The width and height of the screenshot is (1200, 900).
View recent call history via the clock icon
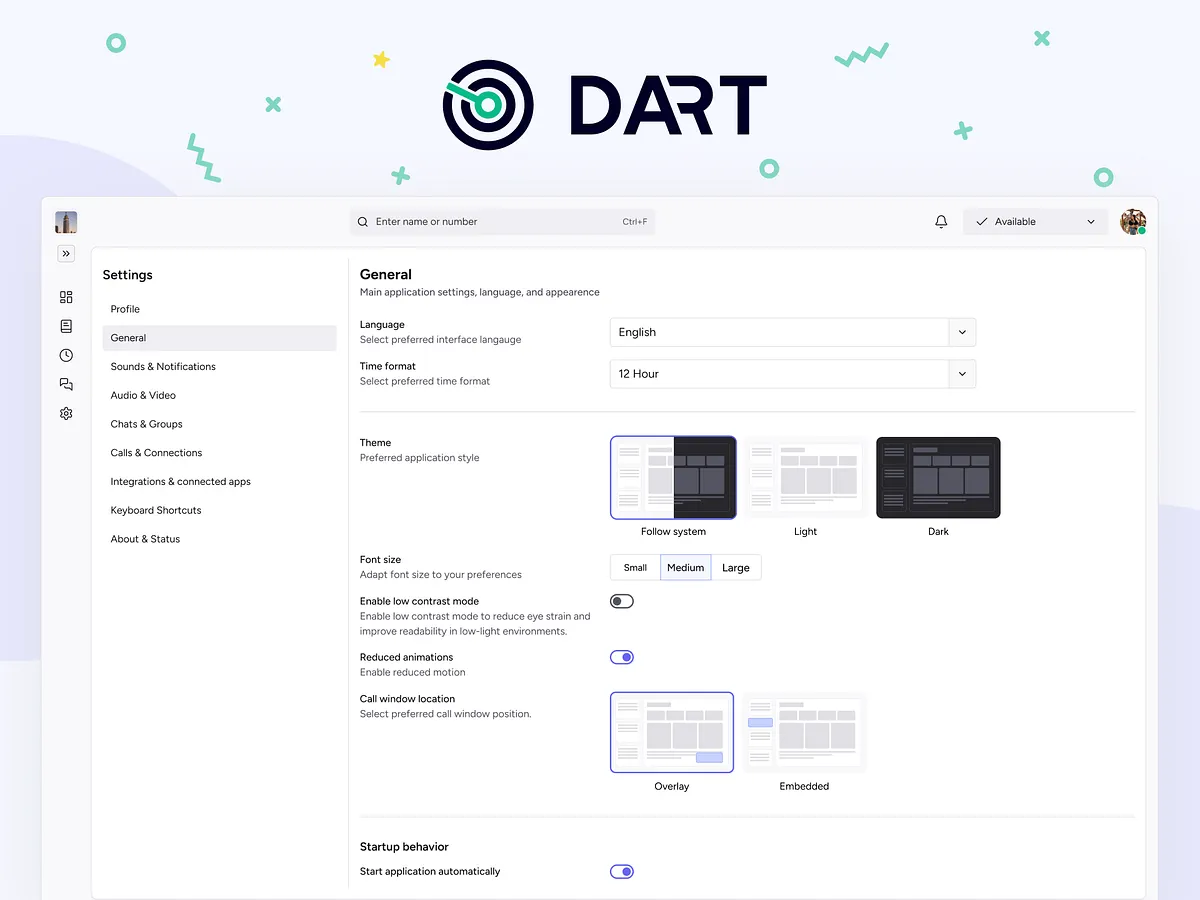(x=65, y=355)
